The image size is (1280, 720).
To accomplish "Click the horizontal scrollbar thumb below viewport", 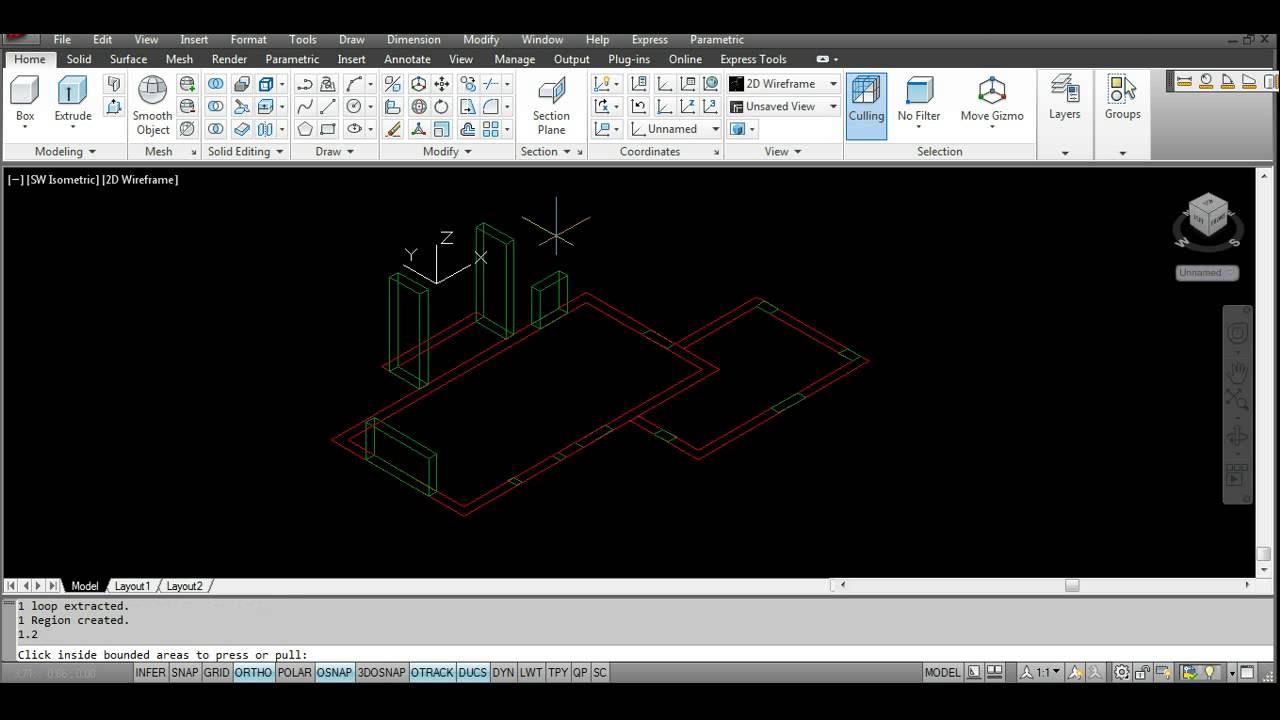I will 1072,586.
